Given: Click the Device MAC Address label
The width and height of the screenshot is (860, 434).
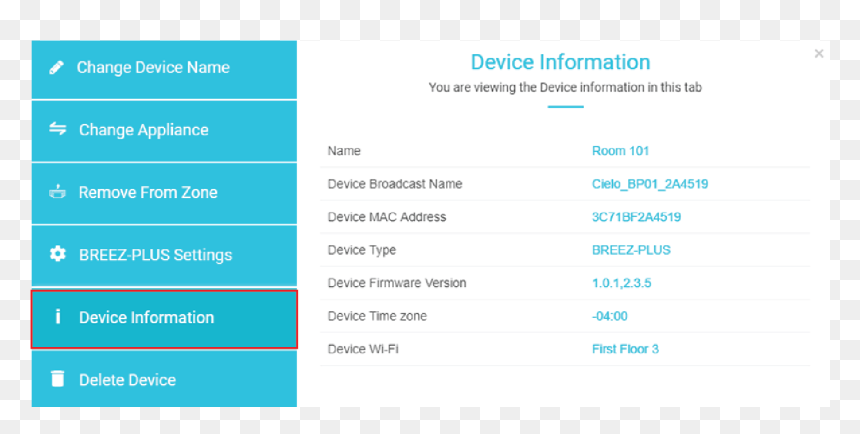Looking at the screenshot, I should [x=387, y=217].
